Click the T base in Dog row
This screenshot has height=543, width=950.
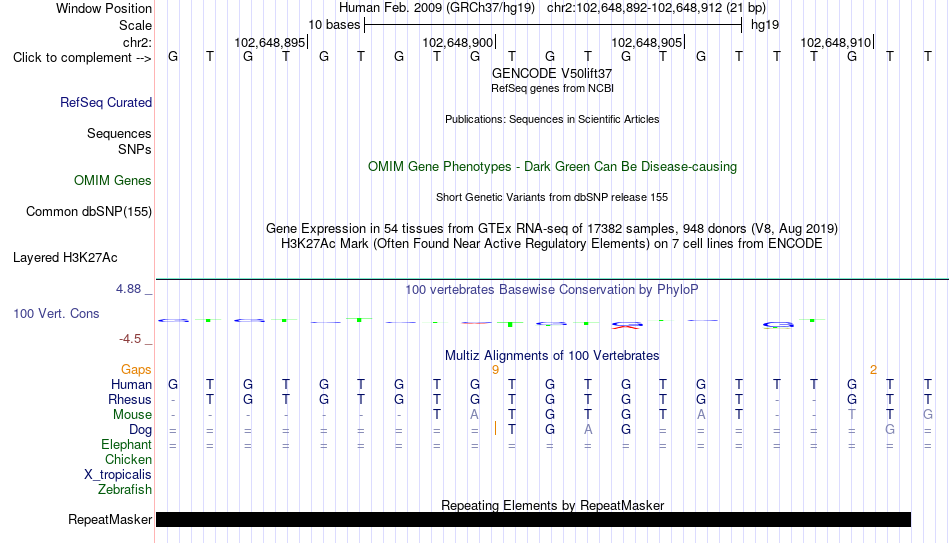512,430
